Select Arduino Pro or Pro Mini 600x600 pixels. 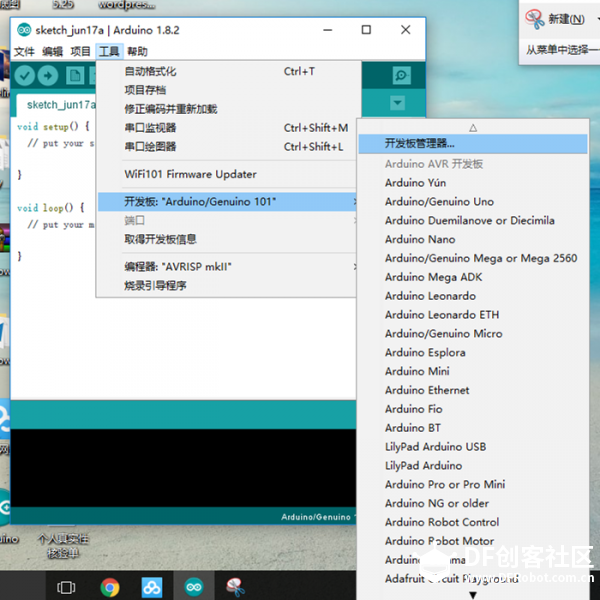[473, 484]
